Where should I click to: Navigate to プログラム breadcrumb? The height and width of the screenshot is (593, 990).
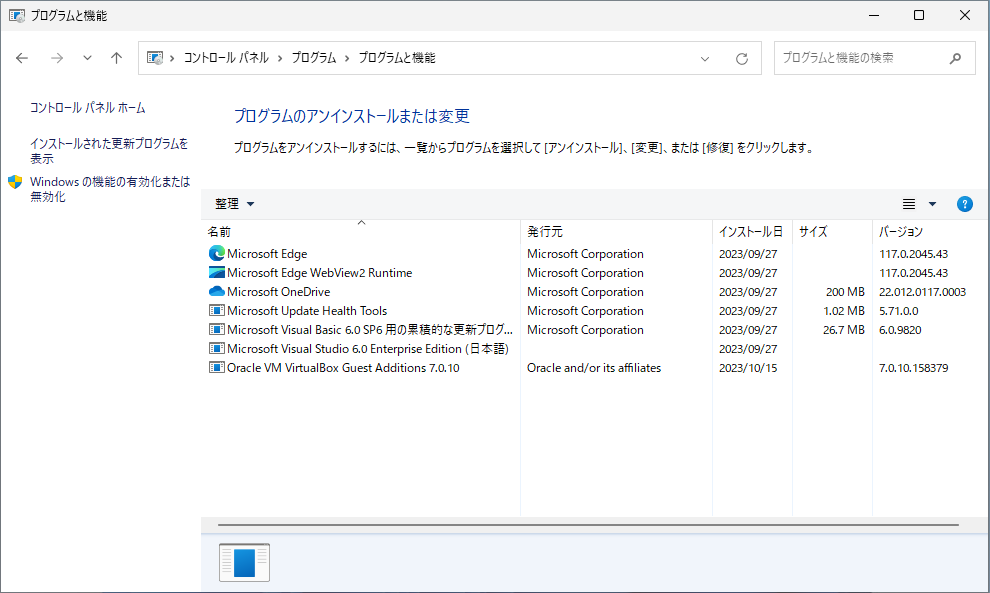[314, 58]
